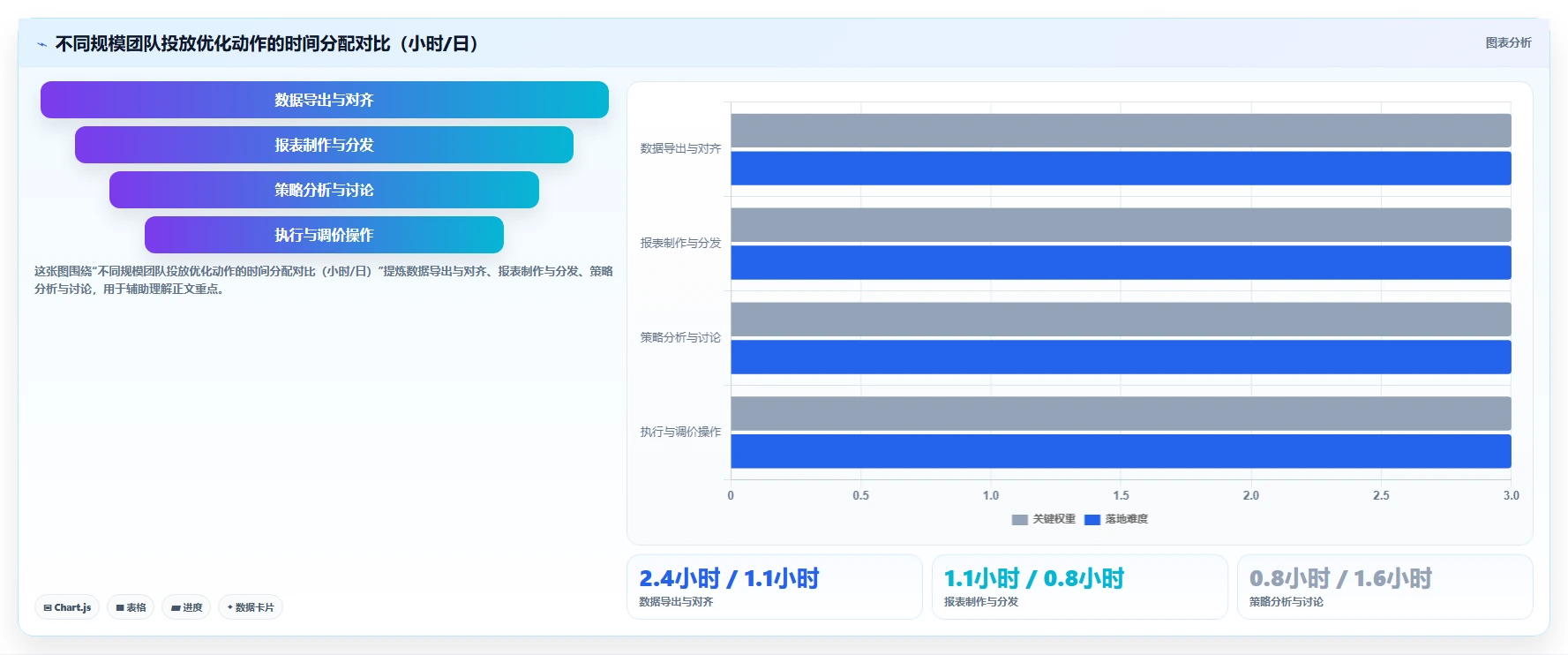The image size is (1568, 655).
Task: Click the gray bar for 执行与调价操作
Action: point(1121,414)
